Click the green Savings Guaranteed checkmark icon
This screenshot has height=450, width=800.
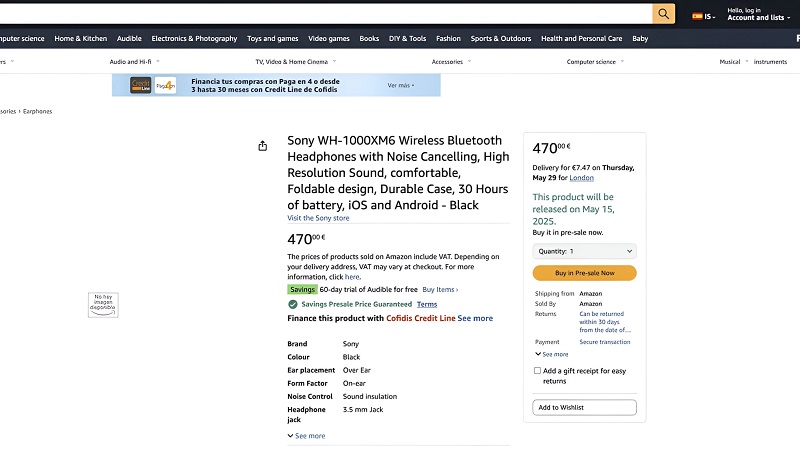click(x=292, y=304)
